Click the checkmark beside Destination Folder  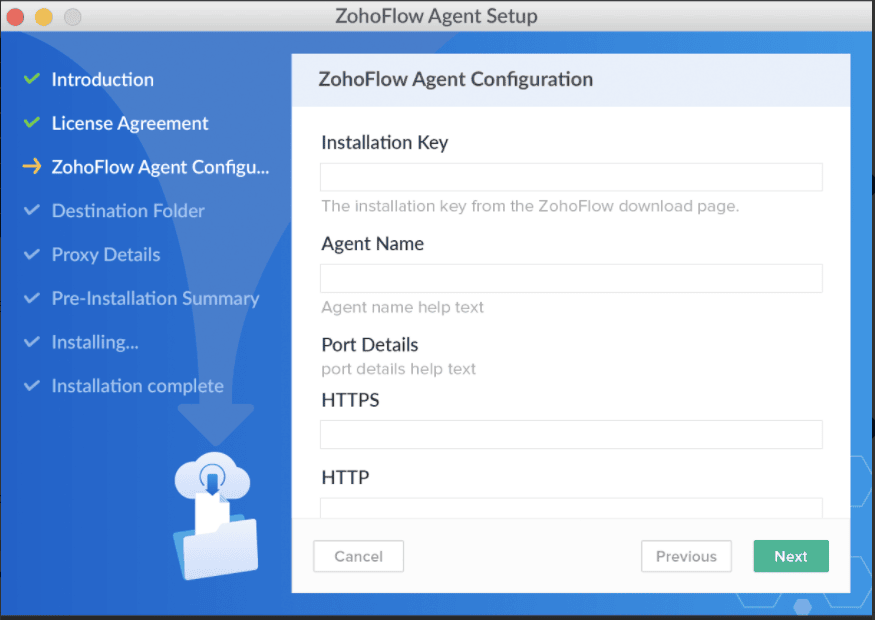pyautogui.click(x=32, y=211)
